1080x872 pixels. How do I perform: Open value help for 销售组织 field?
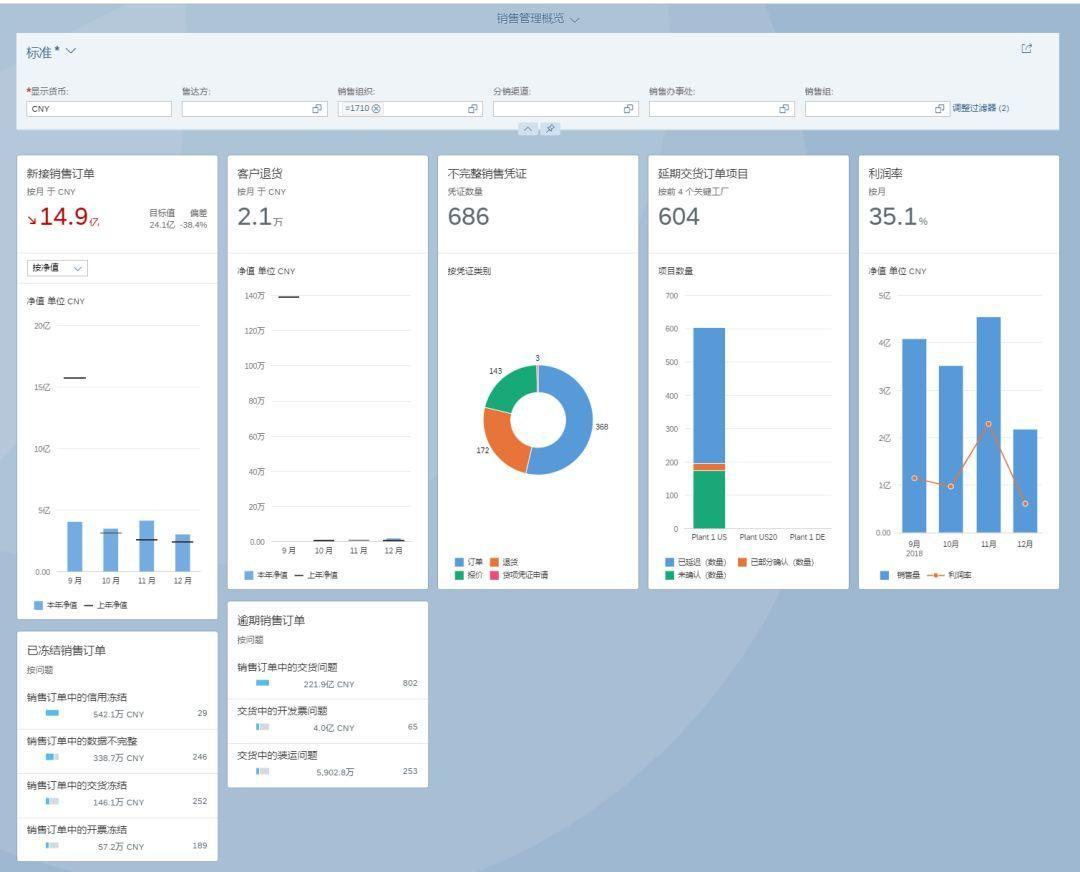[472, 109]
